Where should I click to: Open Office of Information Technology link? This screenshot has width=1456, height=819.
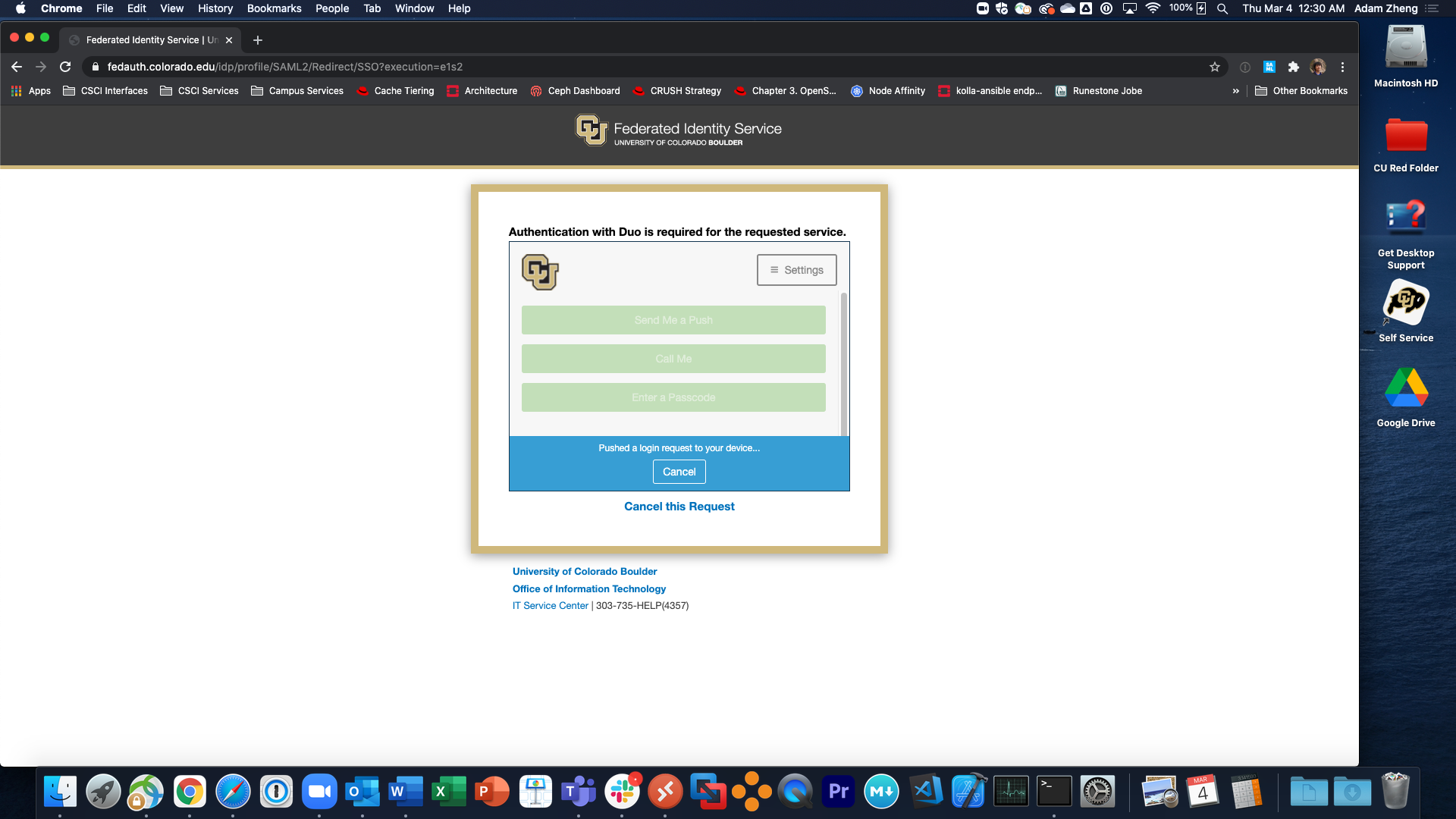click(589, 588)
